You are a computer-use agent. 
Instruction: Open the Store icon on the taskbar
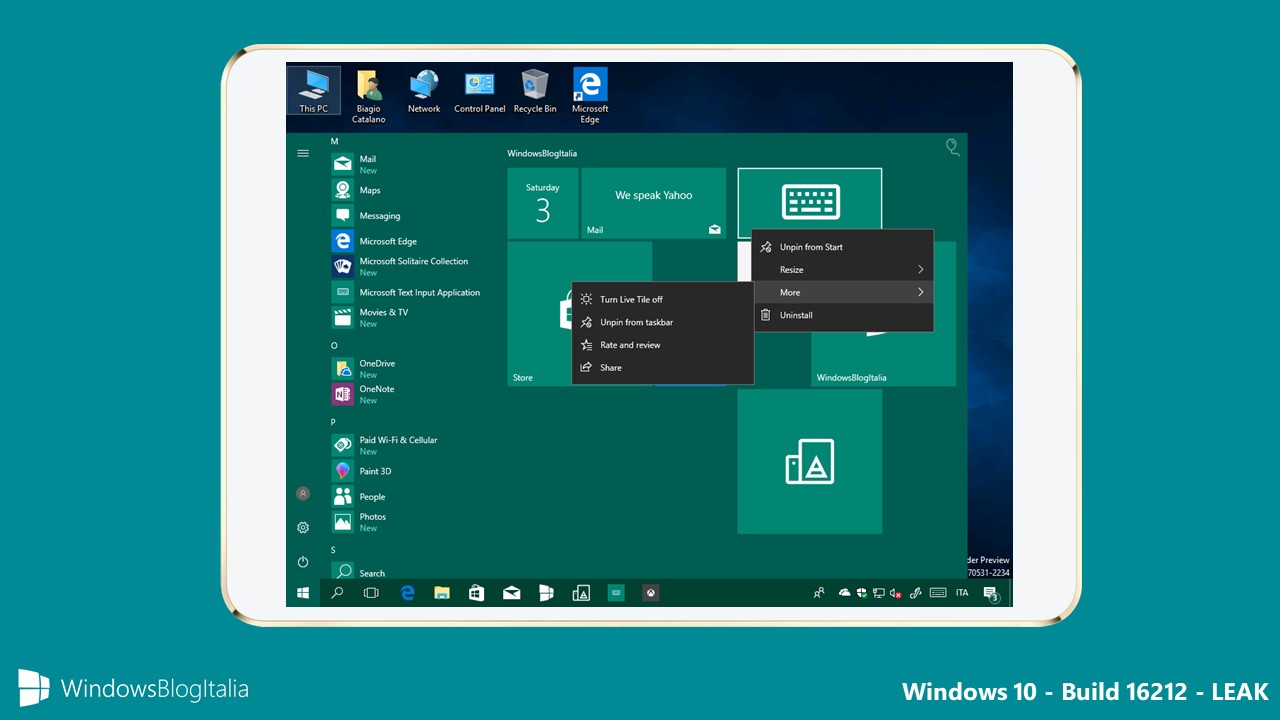pyautogui.click(x=476, y=593)
